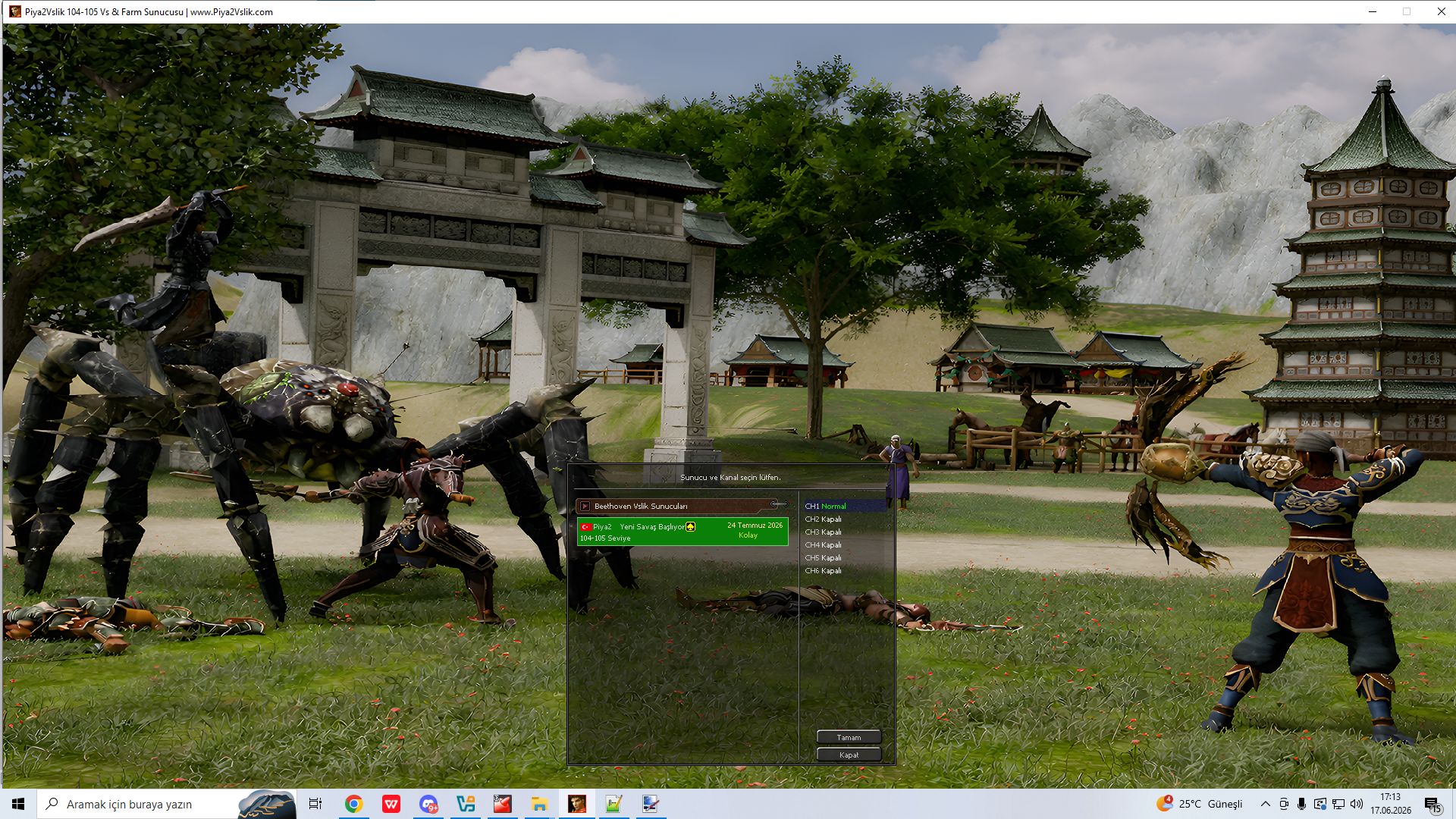Click the screen sync tray icon with blue dot
Viewport: 1456px width, 819px height.
[x=1320, y=804]
